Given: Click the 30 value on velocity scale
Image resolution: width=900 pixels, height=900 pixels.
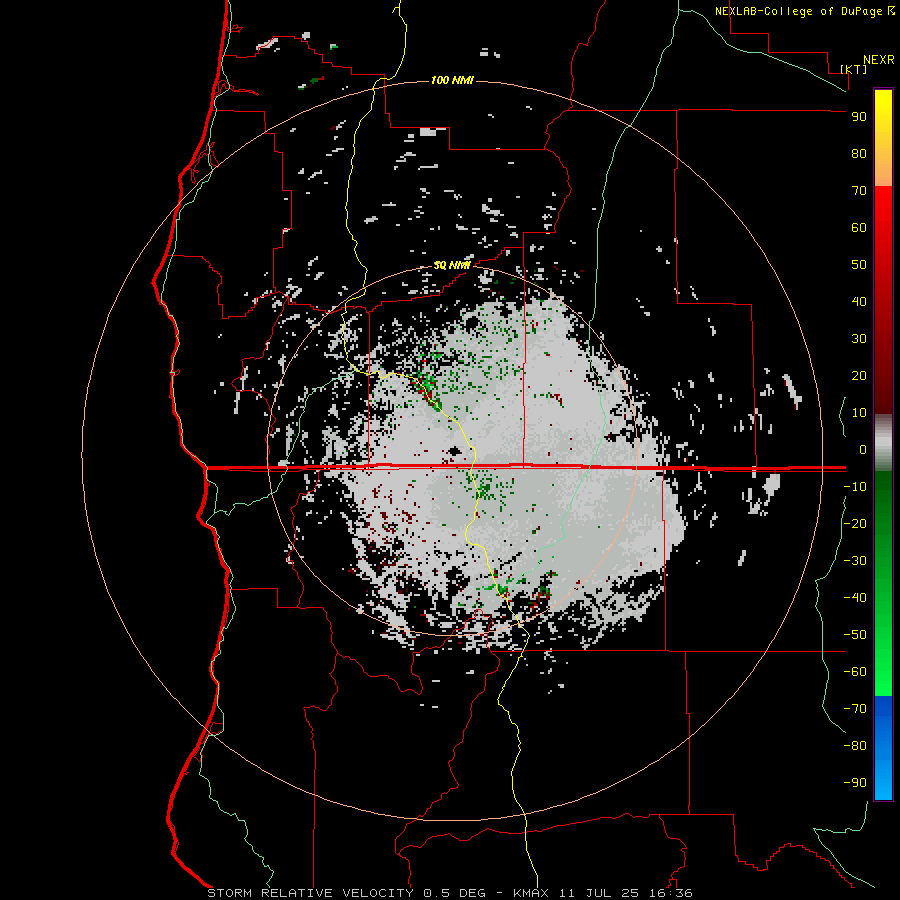Looking at the screenshot, I should click(859, 339).
